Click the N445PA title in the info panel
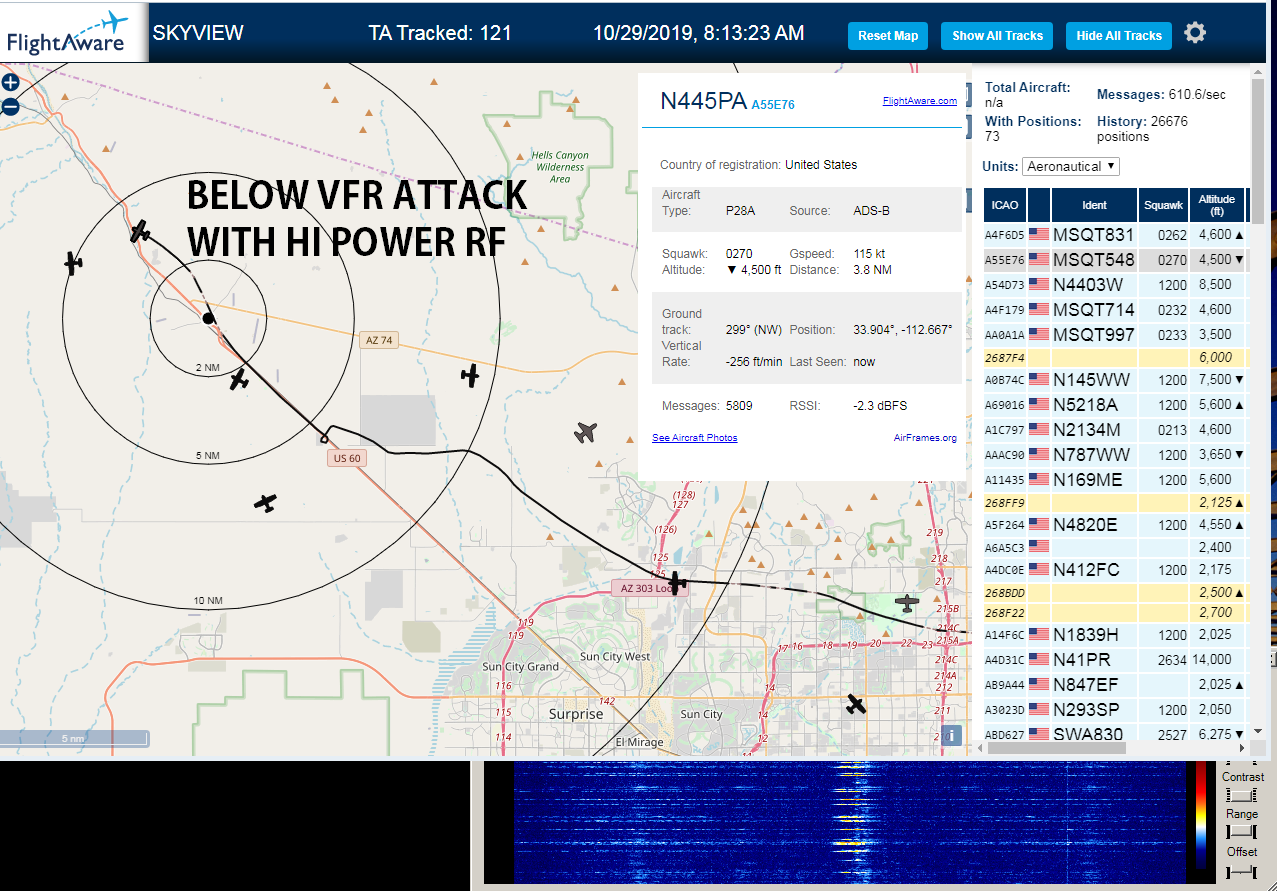Image resolution: width=1277 pixels, height=891 pixels. pyautogui.click(x=702, y=101)
